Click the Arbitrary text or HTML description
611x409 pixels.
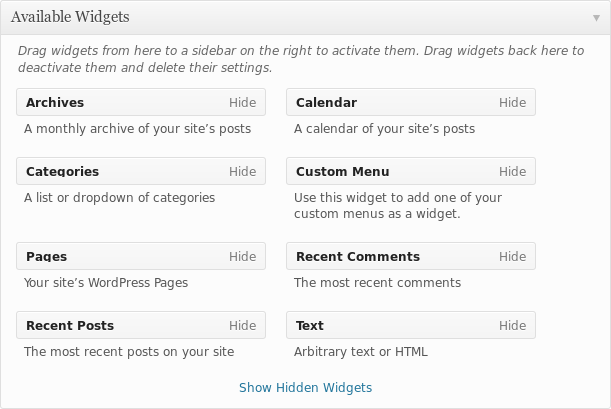coord(361,351)
